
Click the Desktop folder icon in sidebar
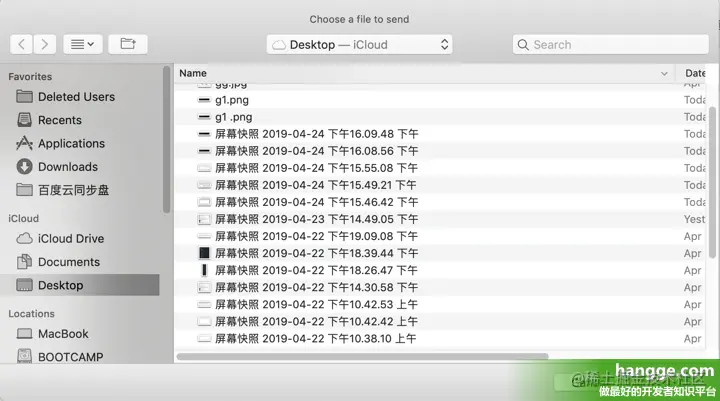24,285
